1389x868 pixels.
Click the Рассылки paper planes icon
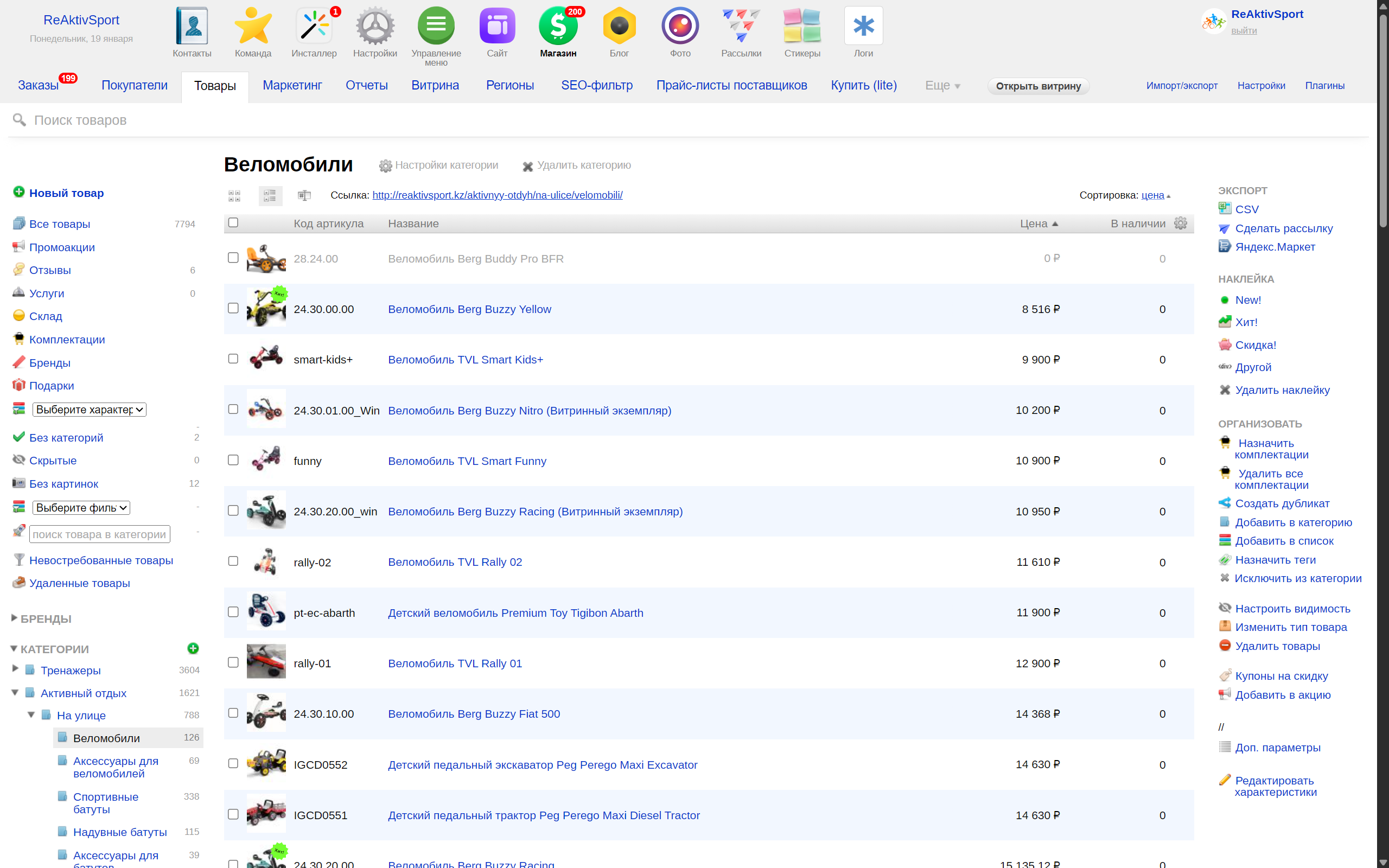741,27
